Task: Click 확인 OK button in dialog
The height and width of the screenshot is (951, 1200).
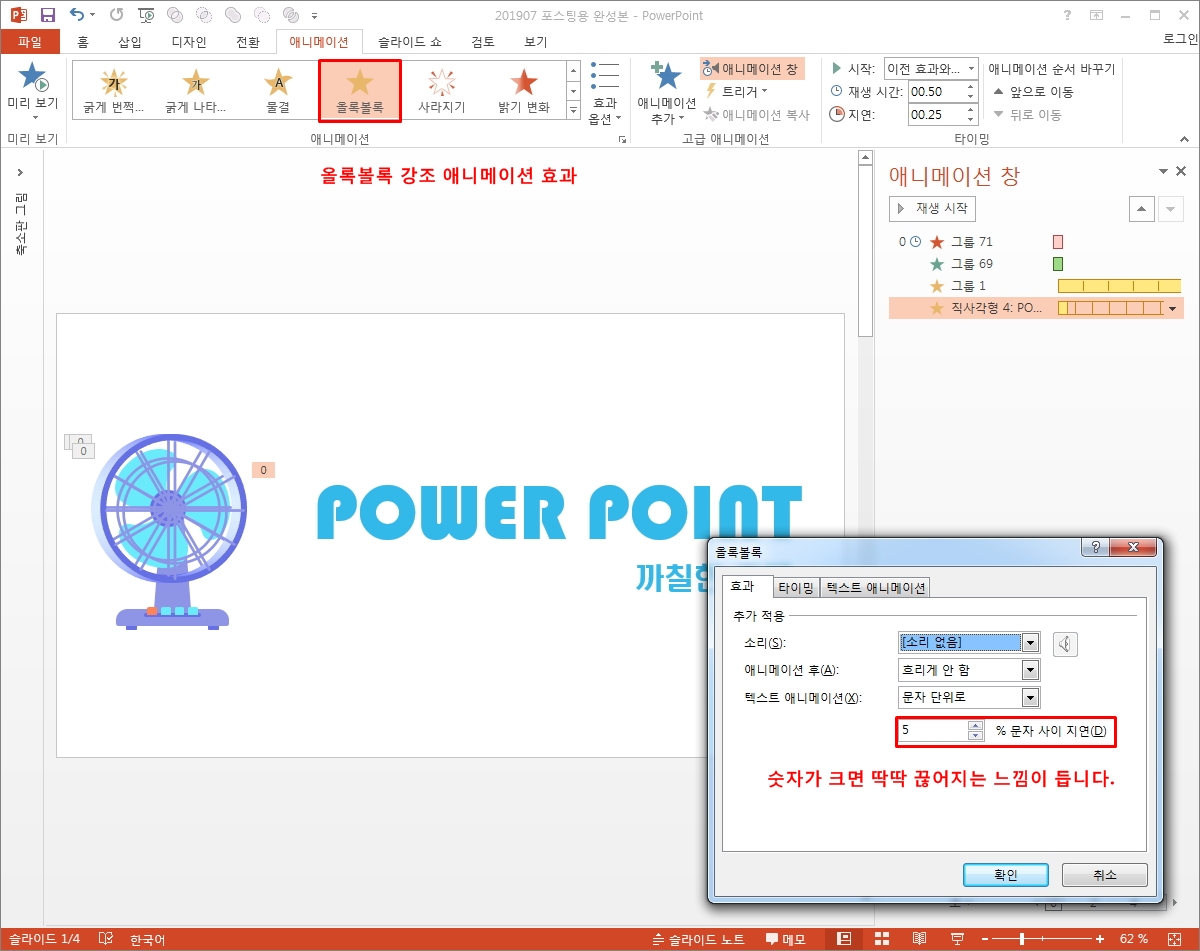Action: coord(1005,874)
